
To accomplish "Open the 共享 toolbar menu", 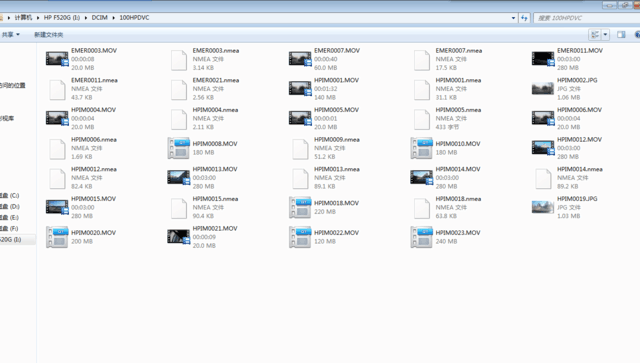I will [10, 35].
